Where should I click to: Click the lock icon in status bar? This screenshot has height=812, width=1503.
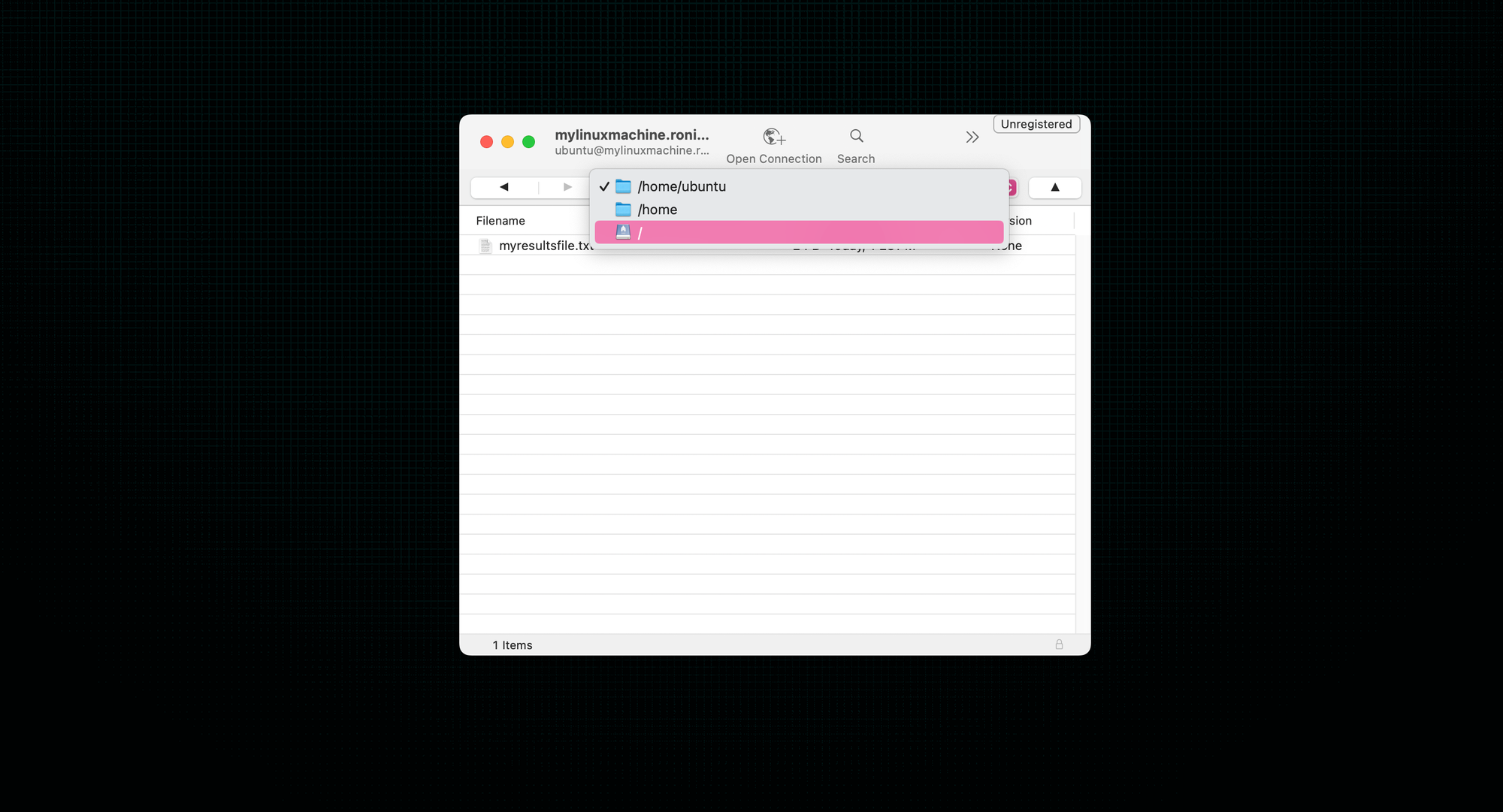1059,644
